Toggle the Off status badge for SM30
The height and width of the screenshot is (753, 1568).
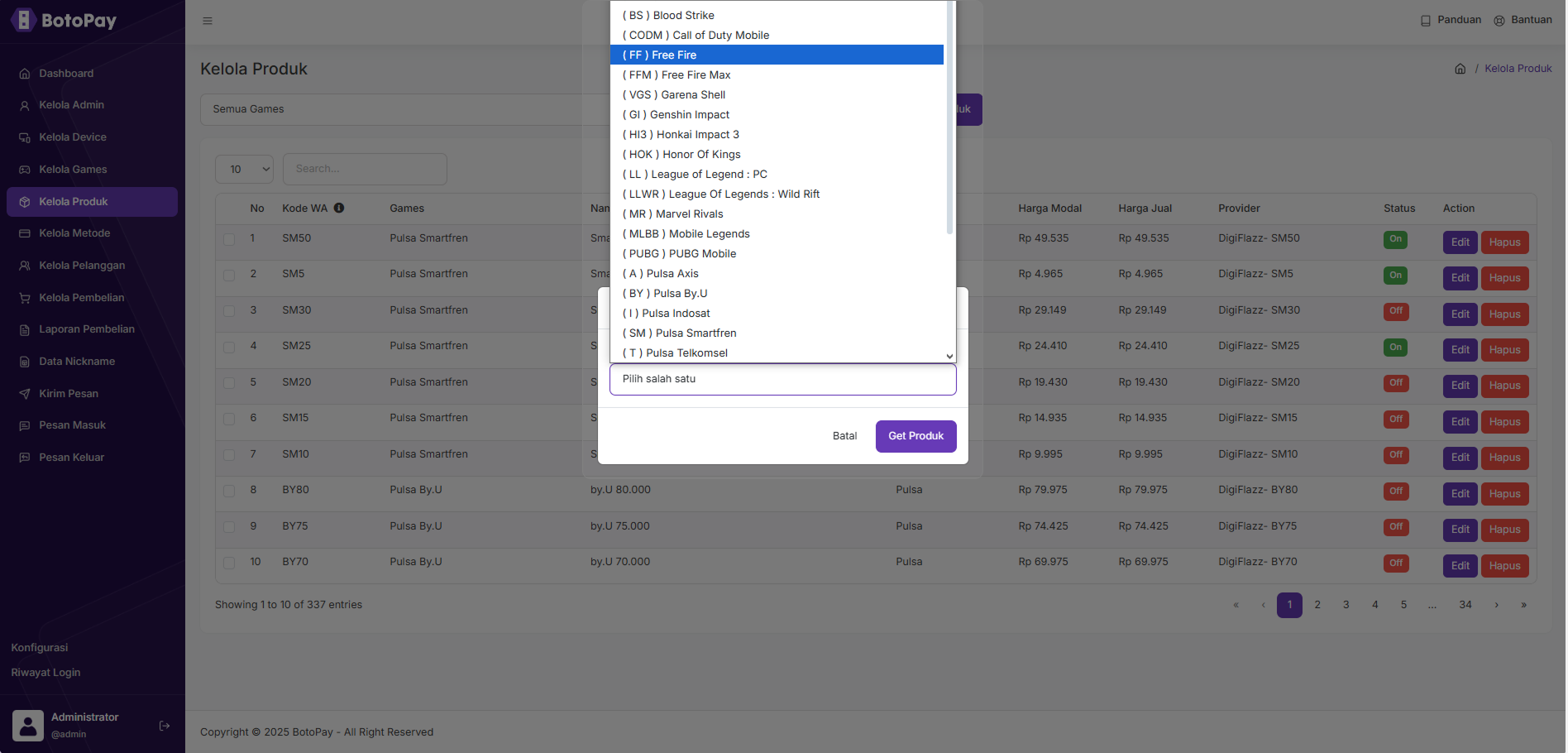(x=1396, y=311)
